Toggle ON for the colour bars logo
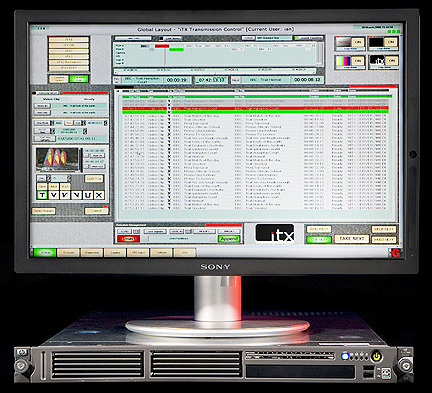Screen dimensions: 432x393 pos(358,61)
